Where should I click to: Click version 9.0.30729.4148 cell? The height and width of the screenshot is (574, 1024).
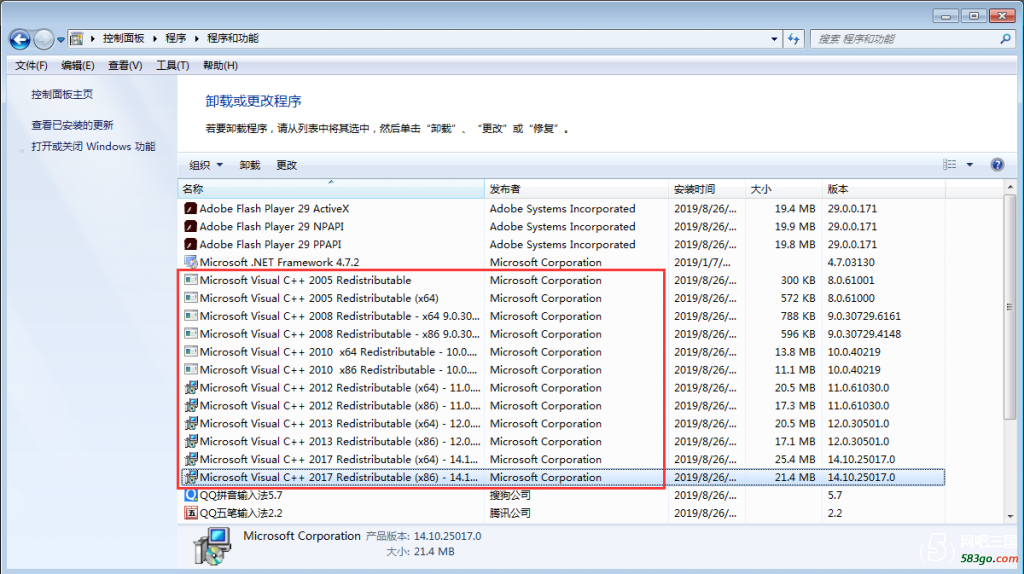pos(864,334)
